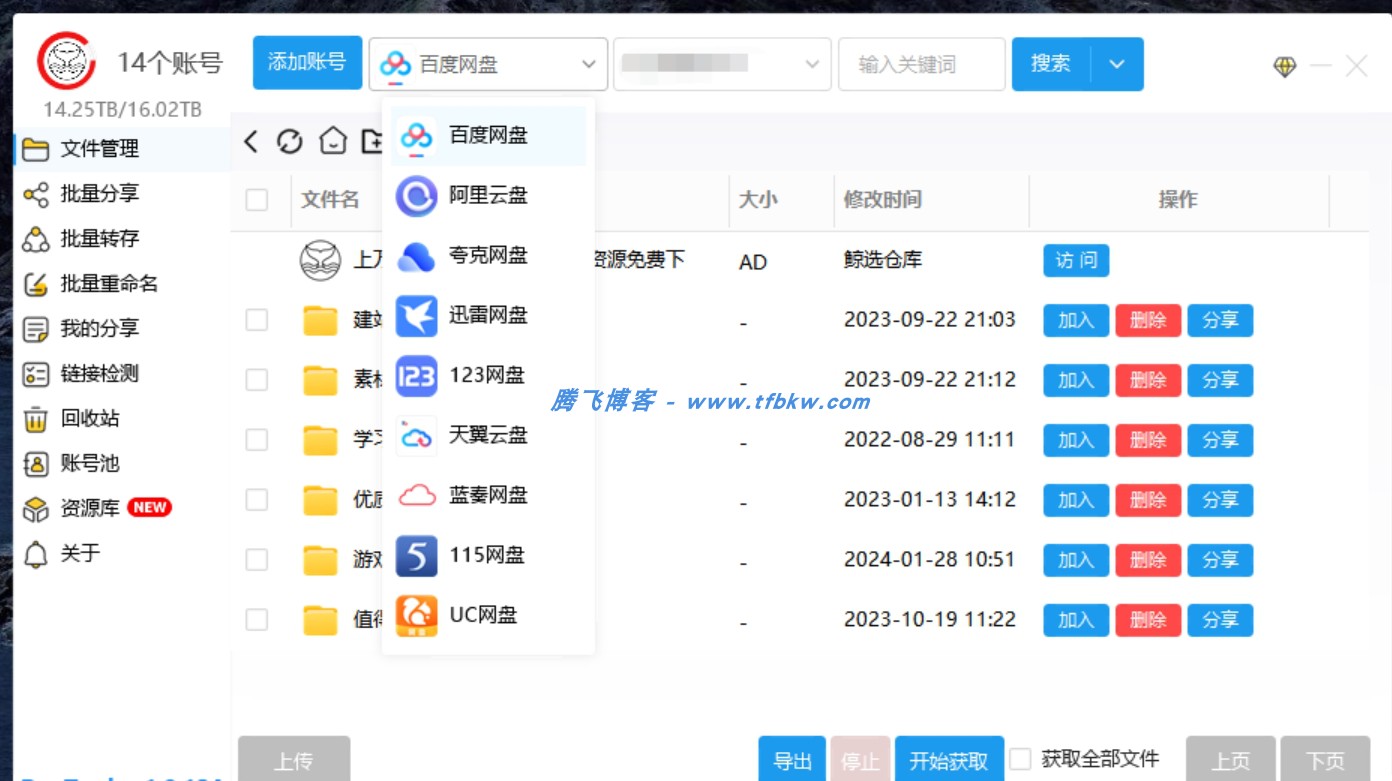Click the 开始获取 button
The height and width of the screenshot is (781, 1392).
948,760
